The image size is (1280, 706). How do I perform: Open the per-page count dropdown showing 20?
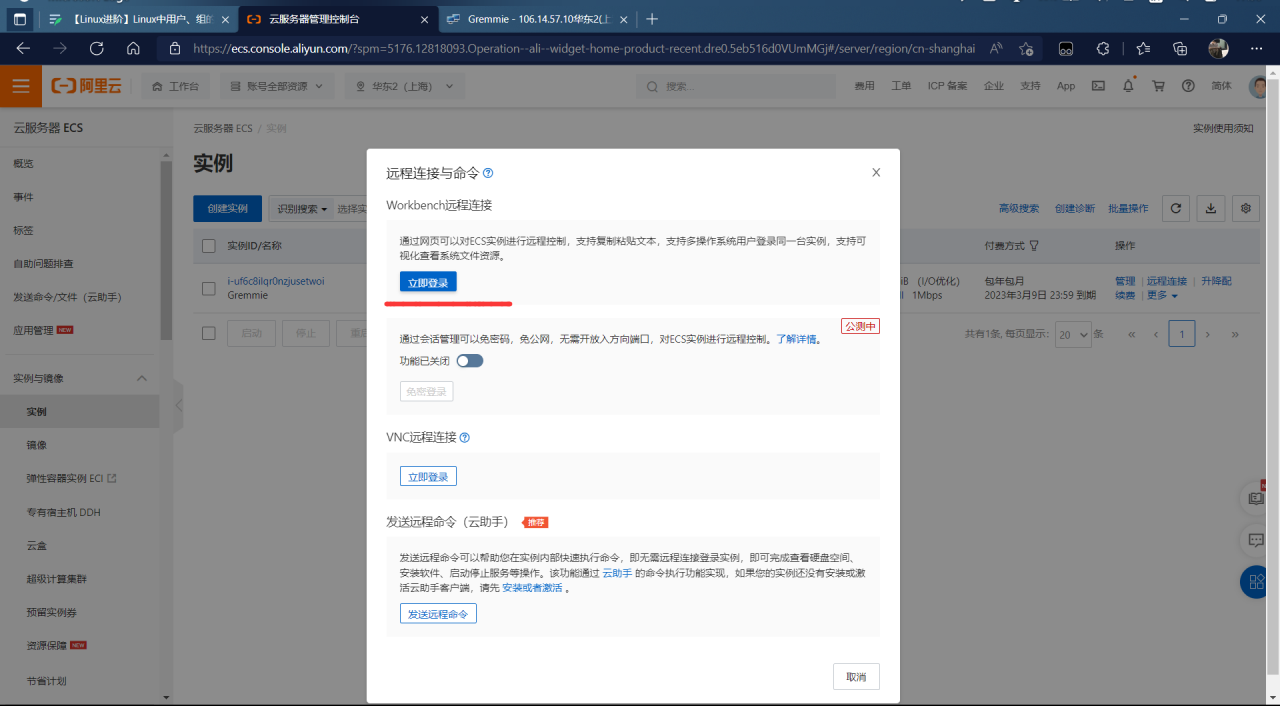tap(1074, 334)
